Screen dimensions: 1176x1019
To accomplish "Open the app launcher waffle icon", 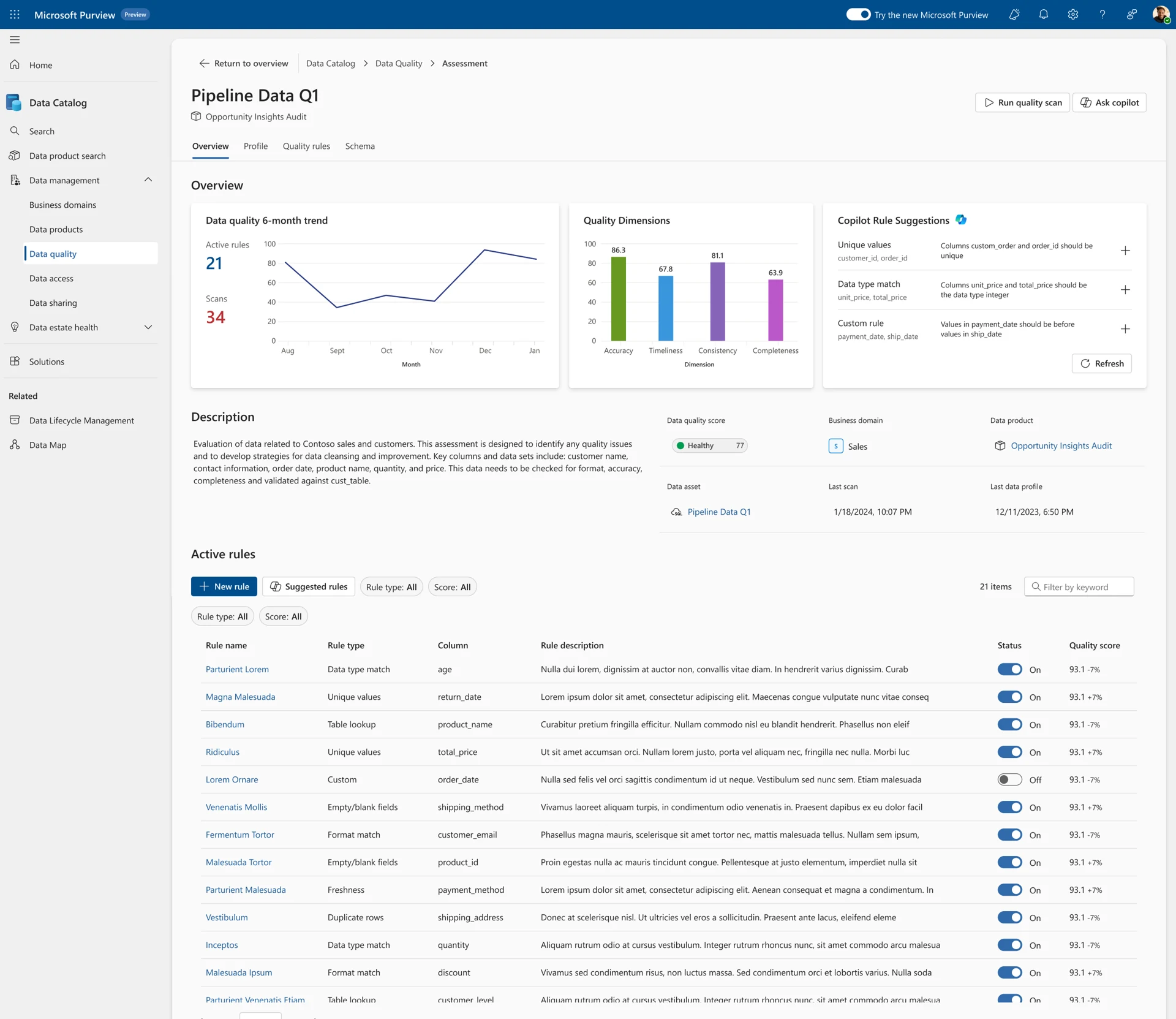I will click(x=15, y=14).
